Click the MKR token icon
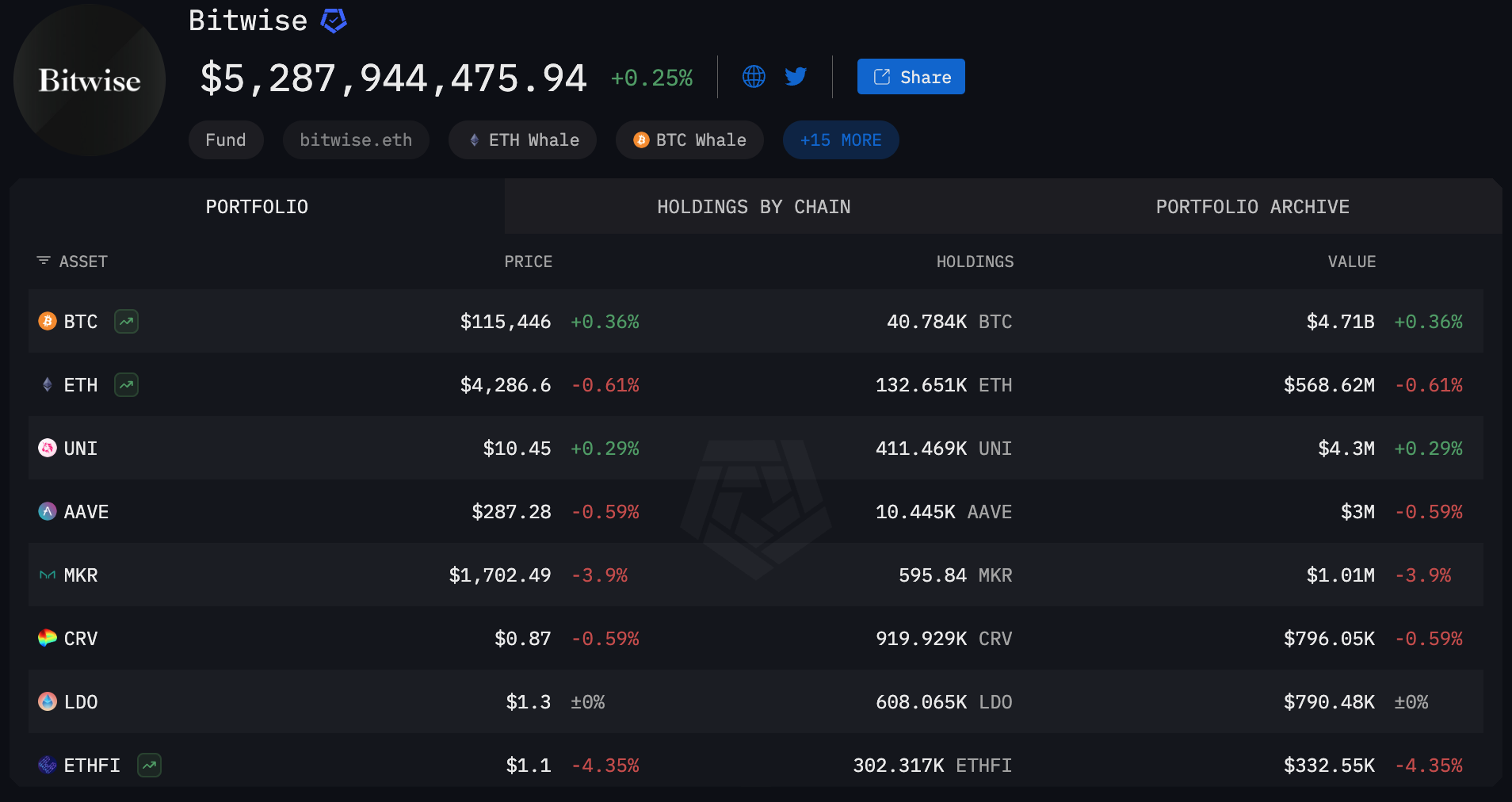 click(x=48, y=575)
